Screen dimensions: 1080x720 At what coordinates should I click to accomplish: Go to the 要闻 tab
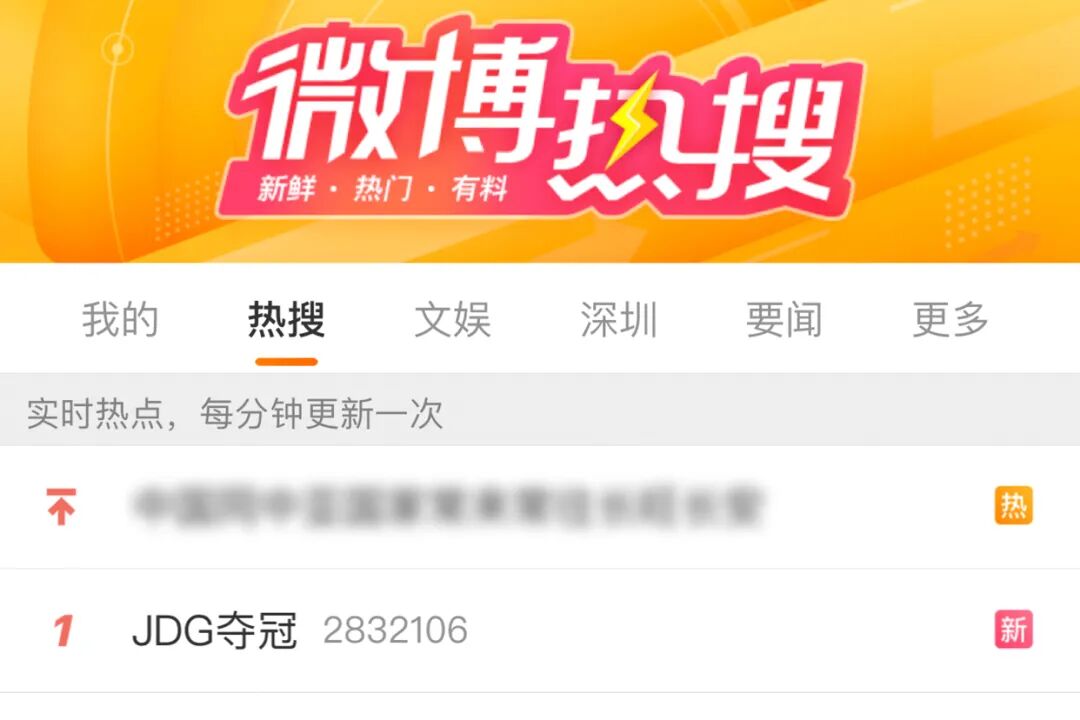pos(785,320)
